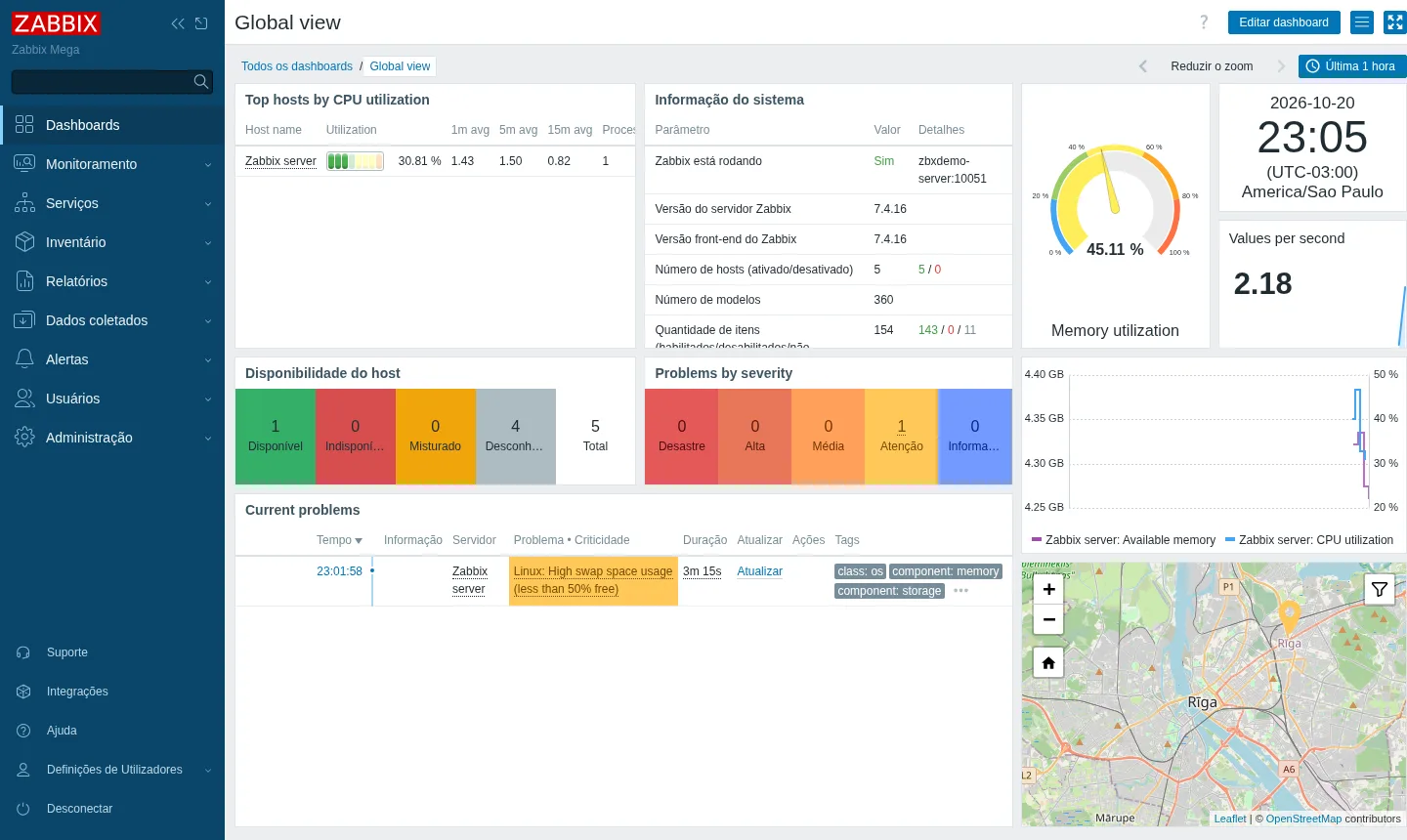Click the 23:01:58 problem timestamp
1407x840 pixels.
[x=339, y=571]
